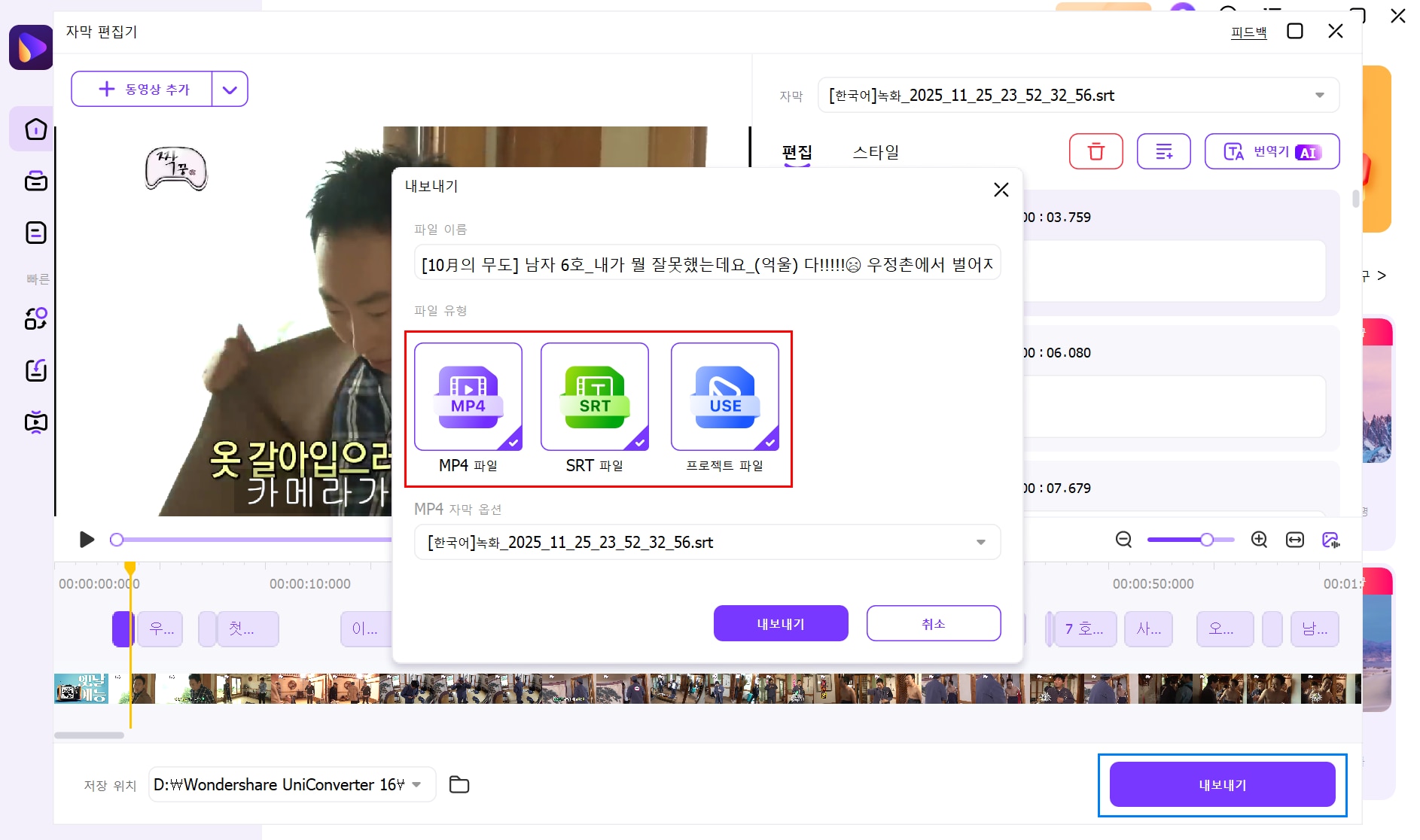Delete the current subtitle with the trash icon
Image resolution: width=1420 pixels, height=840 pixels.
[1095, 151]
